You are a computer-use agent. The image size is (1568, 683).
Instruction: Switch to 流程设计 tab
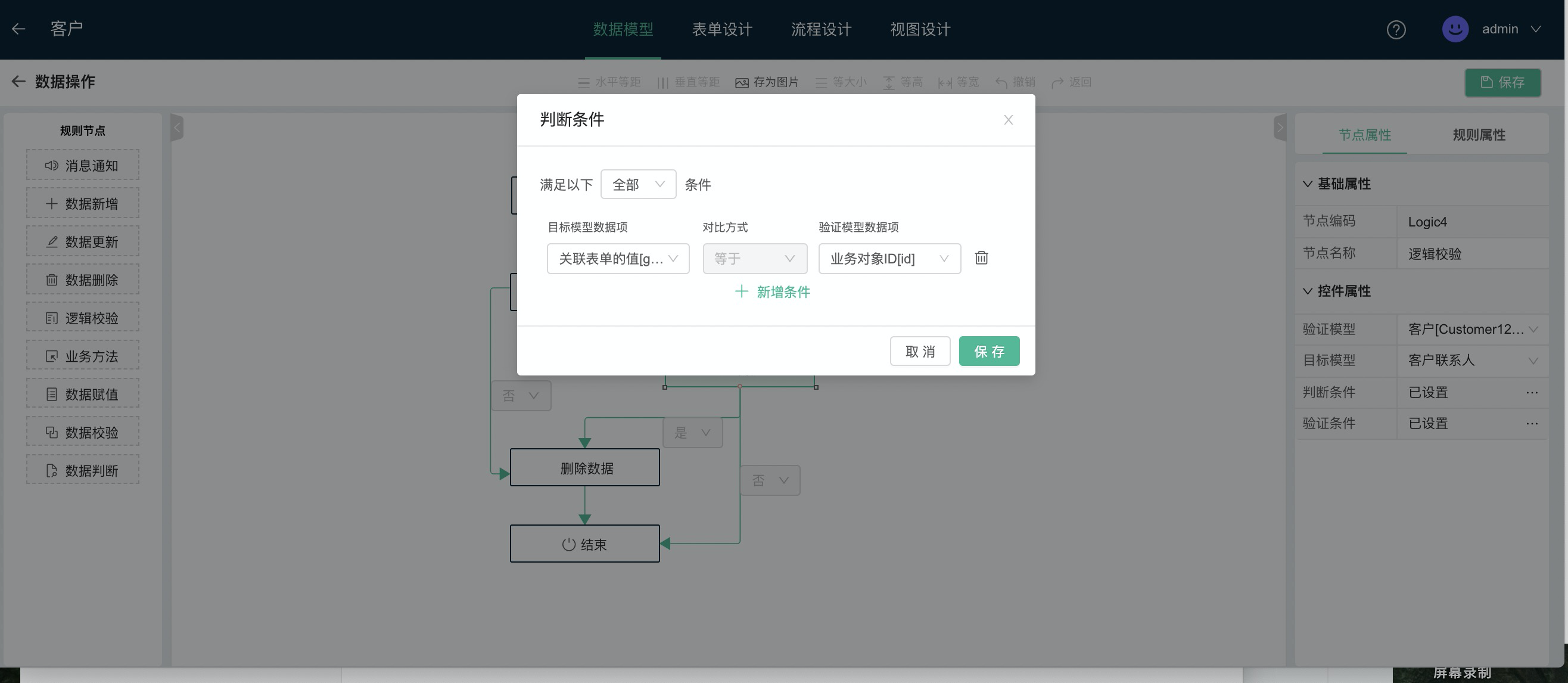(821, 29)
